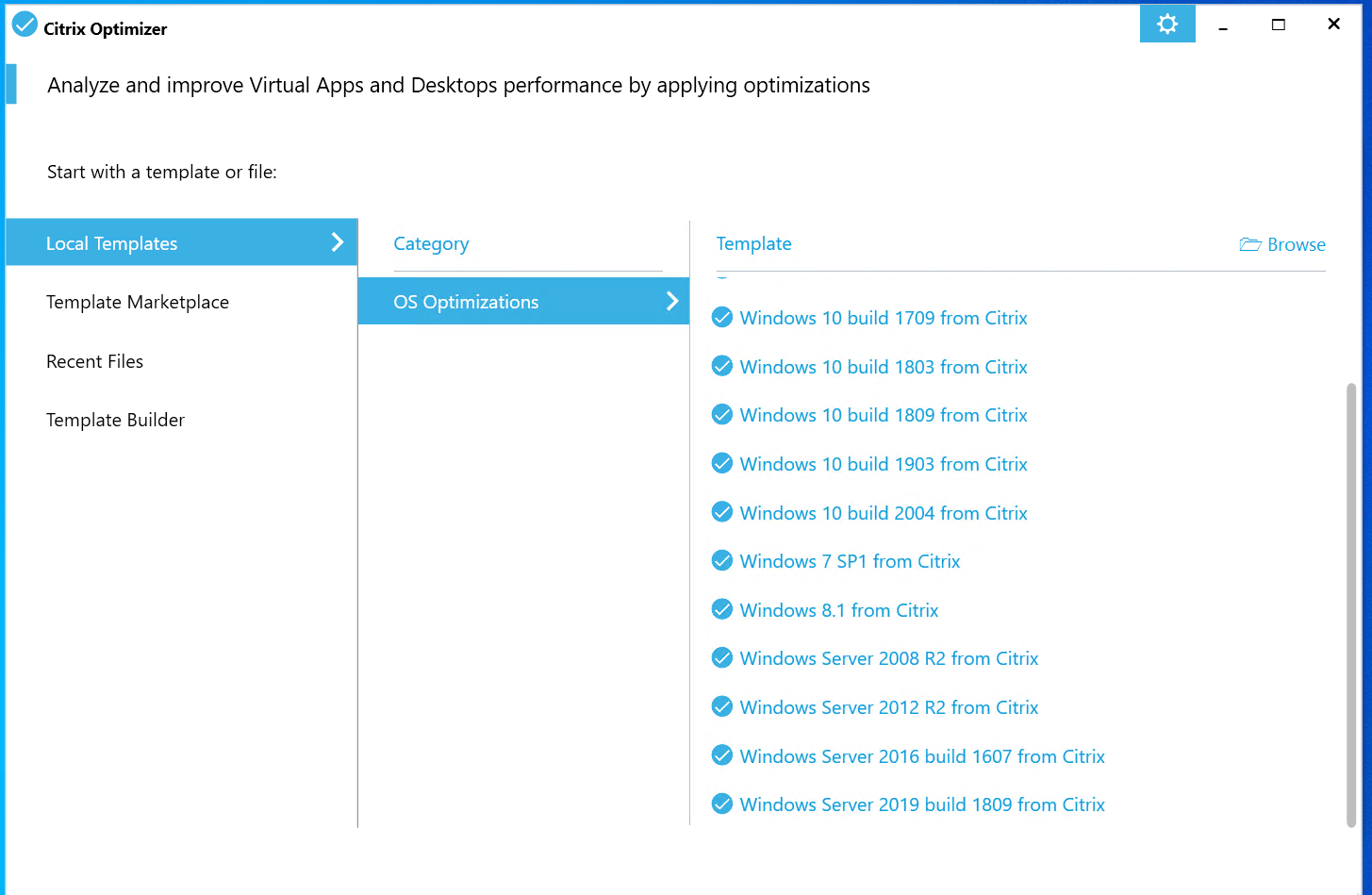
Task: Click the check icon beside Windows Server 2019 build 1809
Action: click(722, 804)
